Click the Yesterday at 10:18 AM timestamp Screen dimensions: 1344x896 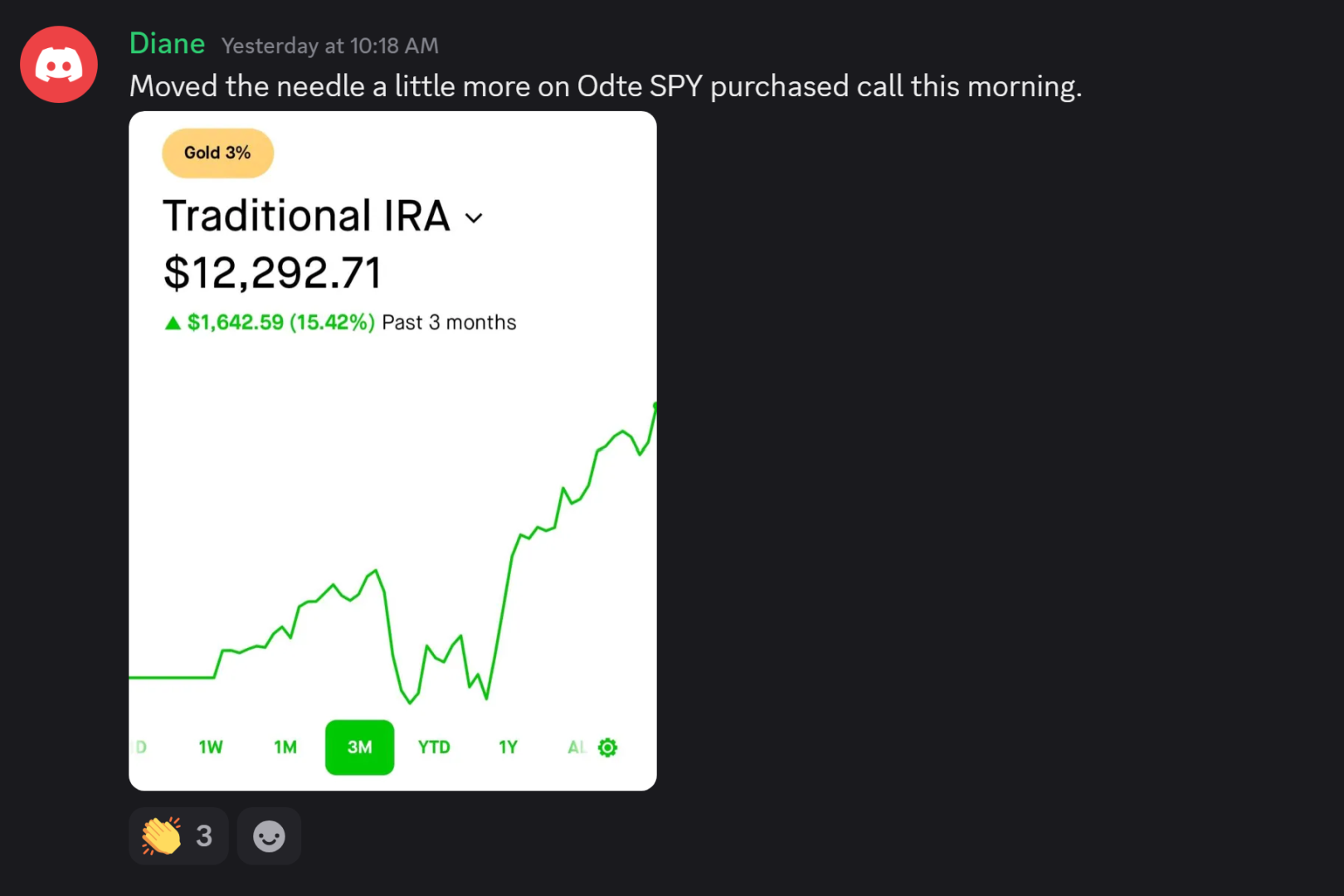tap(329, 46)
